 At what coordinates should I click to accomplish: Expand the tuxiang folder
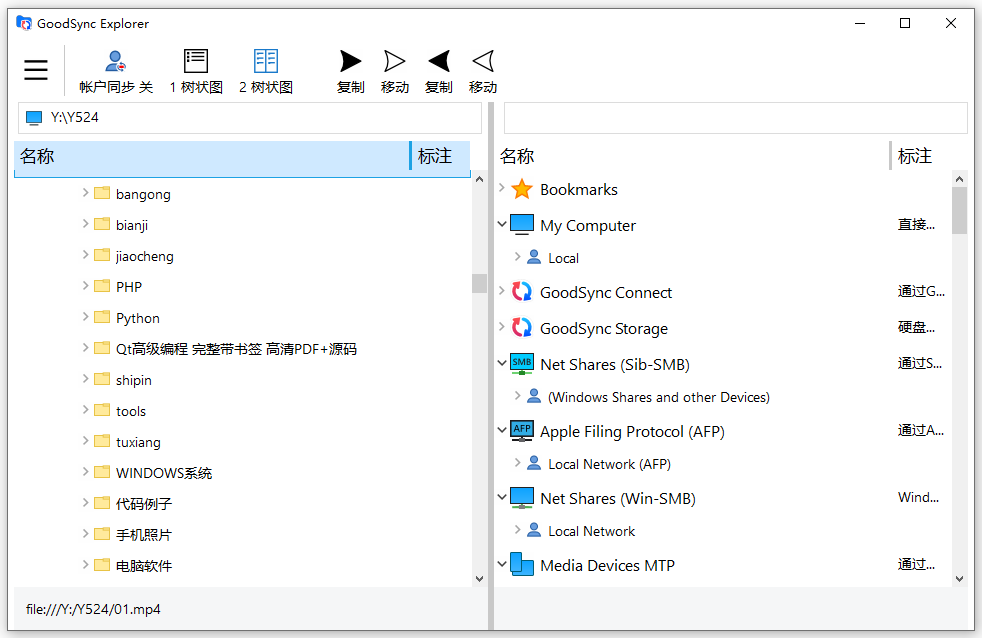click(x=85, y=441)
